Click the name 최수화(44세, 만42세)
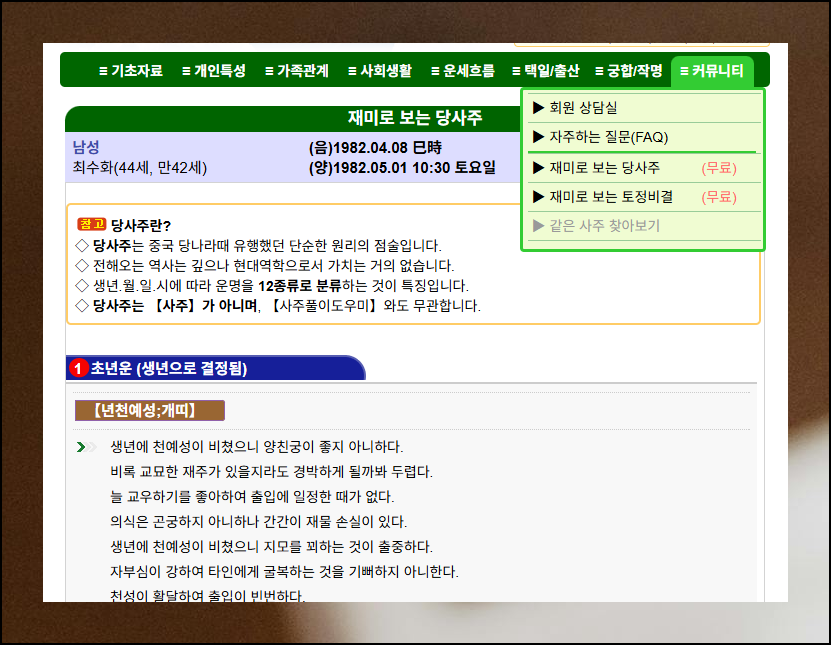831x645 pixels. pos(140,168)
